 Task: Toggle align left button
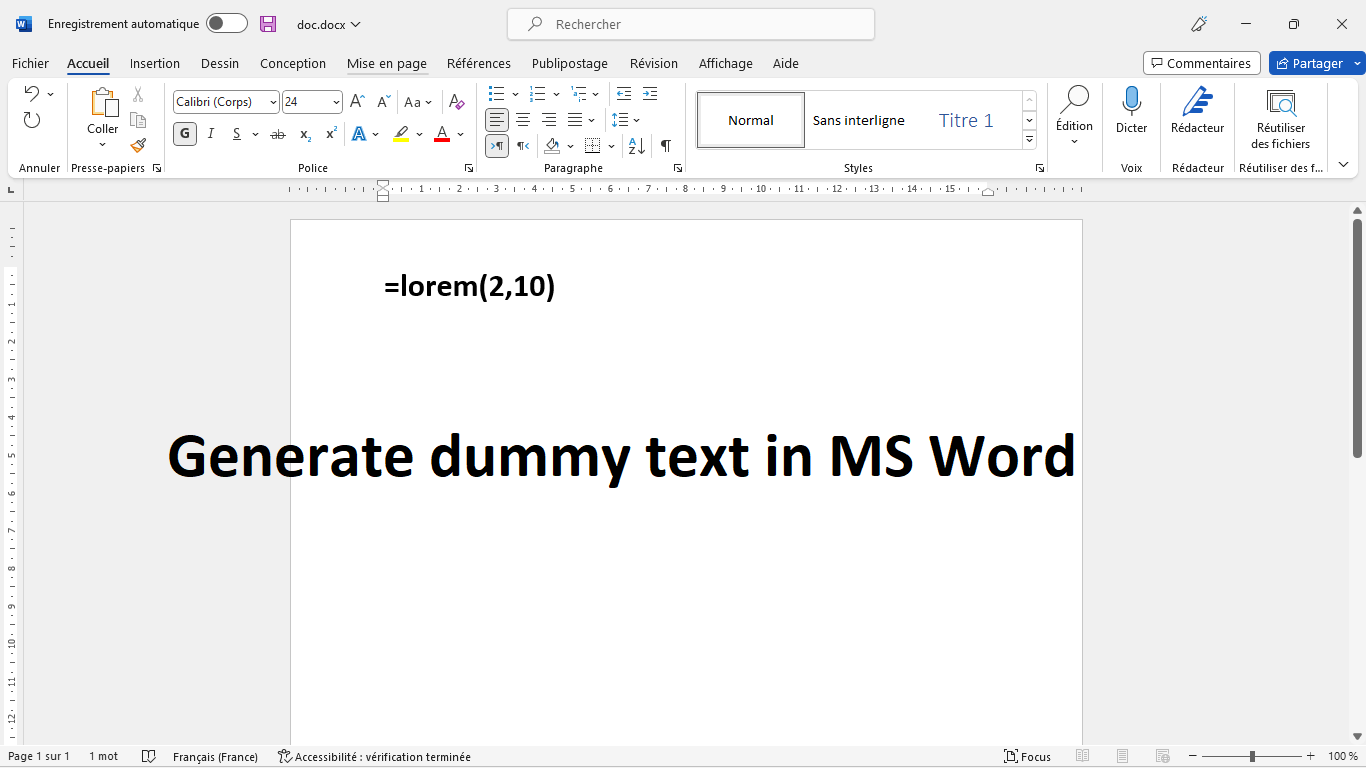pos(497,120)
